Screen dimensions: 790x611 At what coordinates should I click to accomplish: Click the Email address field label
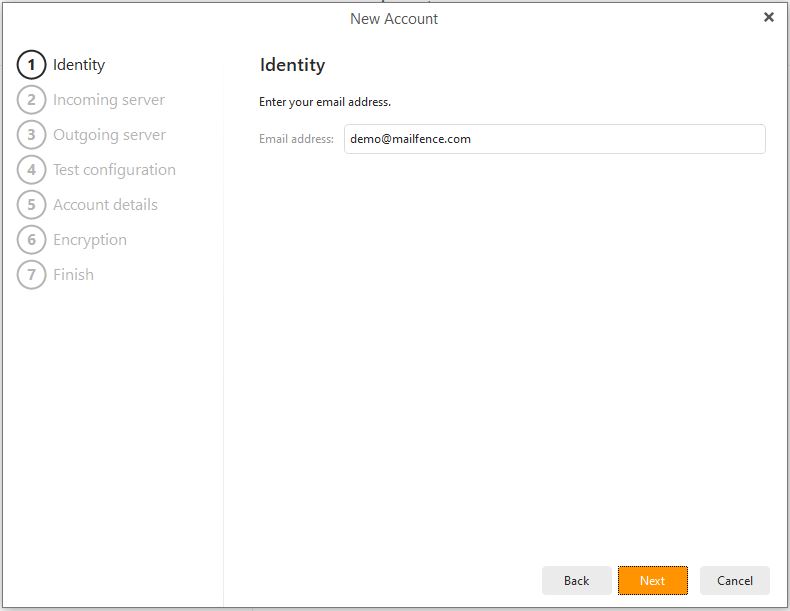296,139
